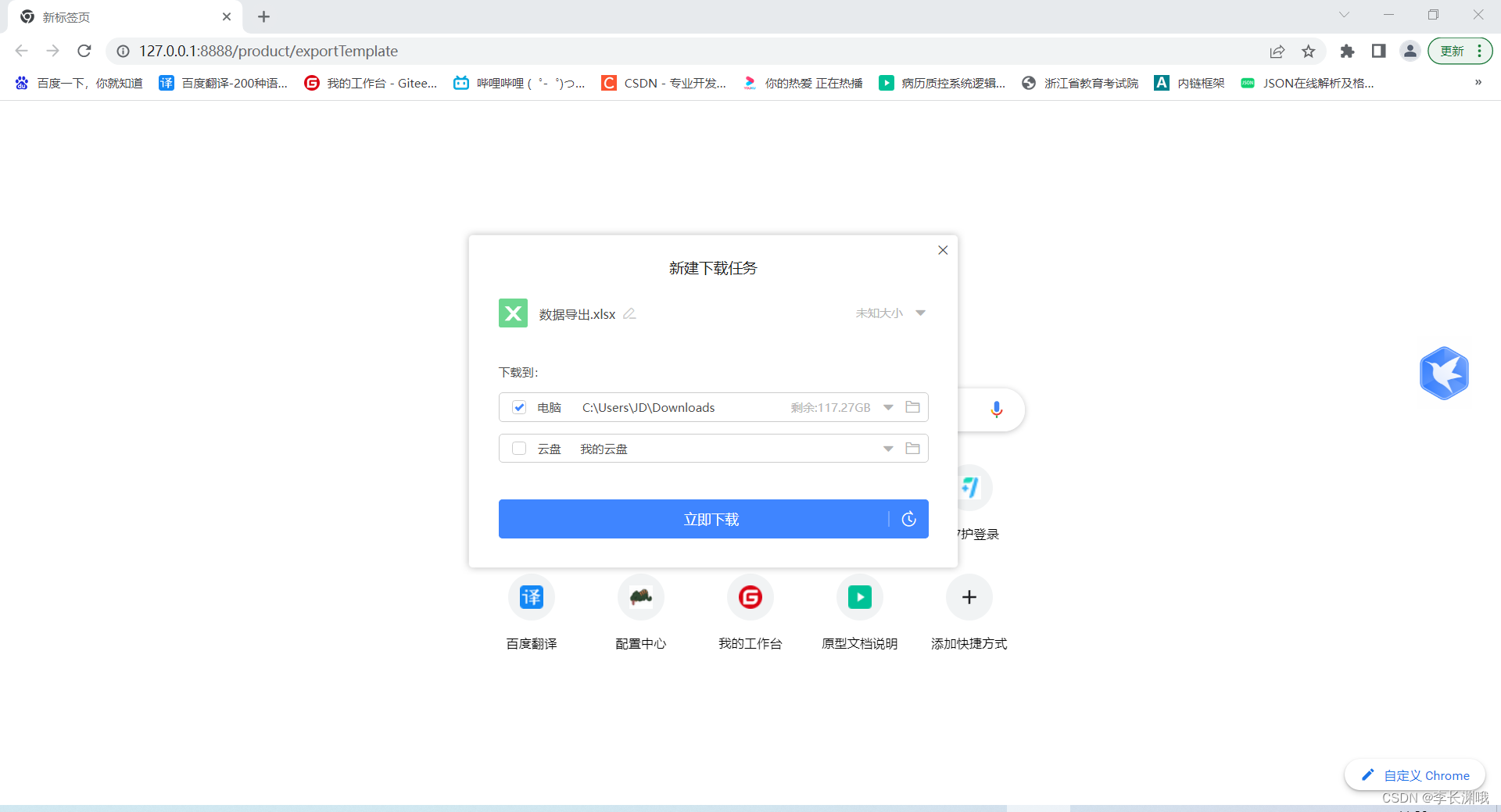Expand the Downloads path dropdown arrow
The image size is (1501, 812).
887,406
